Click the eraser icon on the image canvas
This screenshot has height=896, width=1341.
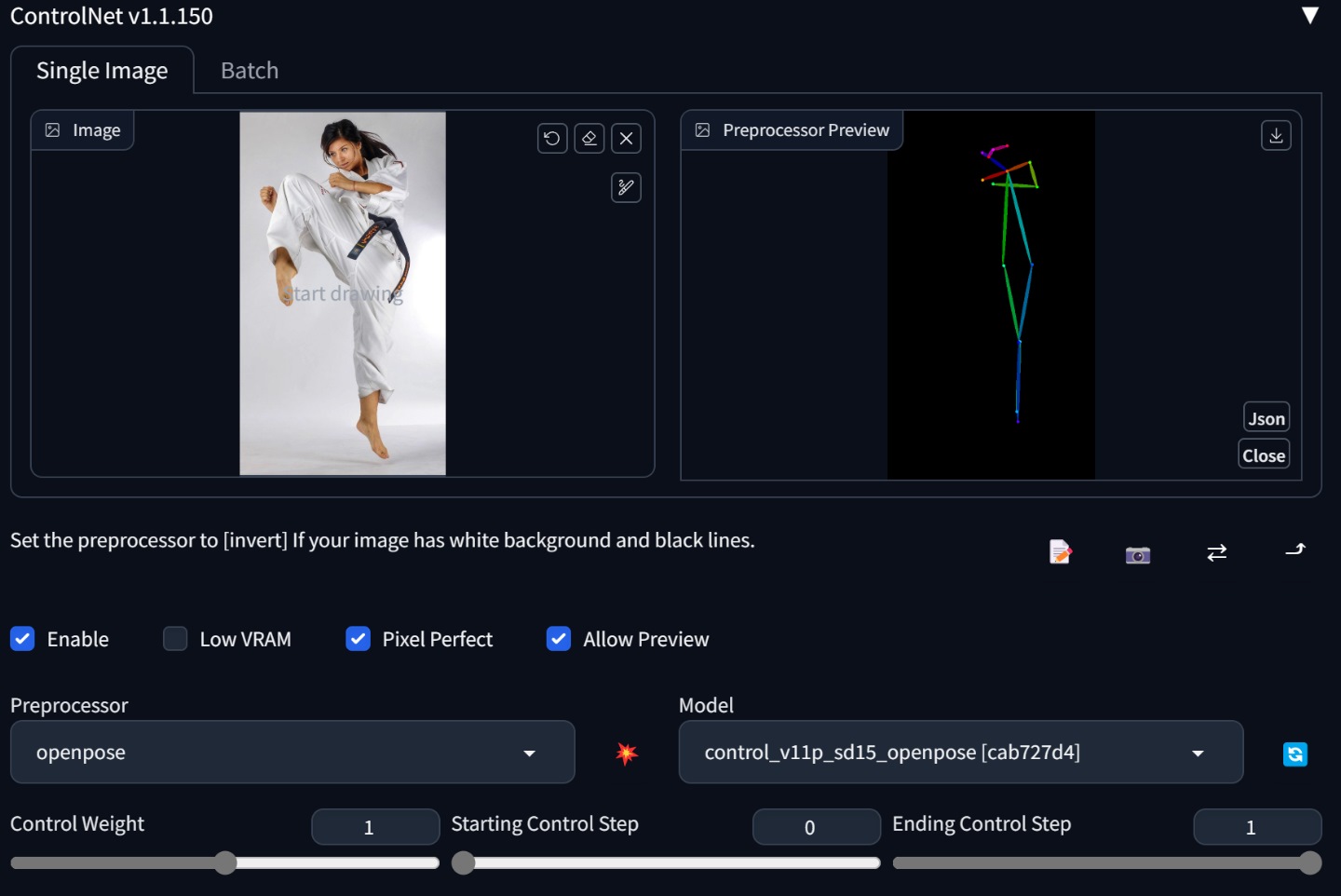pyautogui.click(x=589, y=139)
